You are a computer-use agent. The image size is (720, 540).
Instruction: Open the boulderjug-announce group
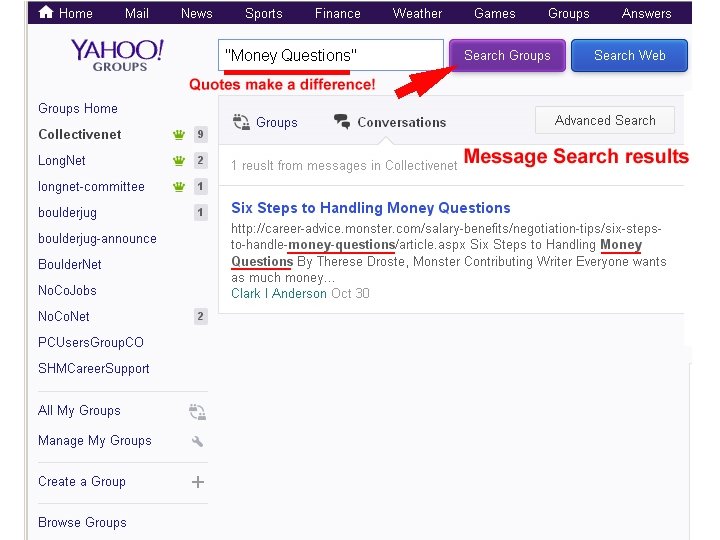[97, 239]
